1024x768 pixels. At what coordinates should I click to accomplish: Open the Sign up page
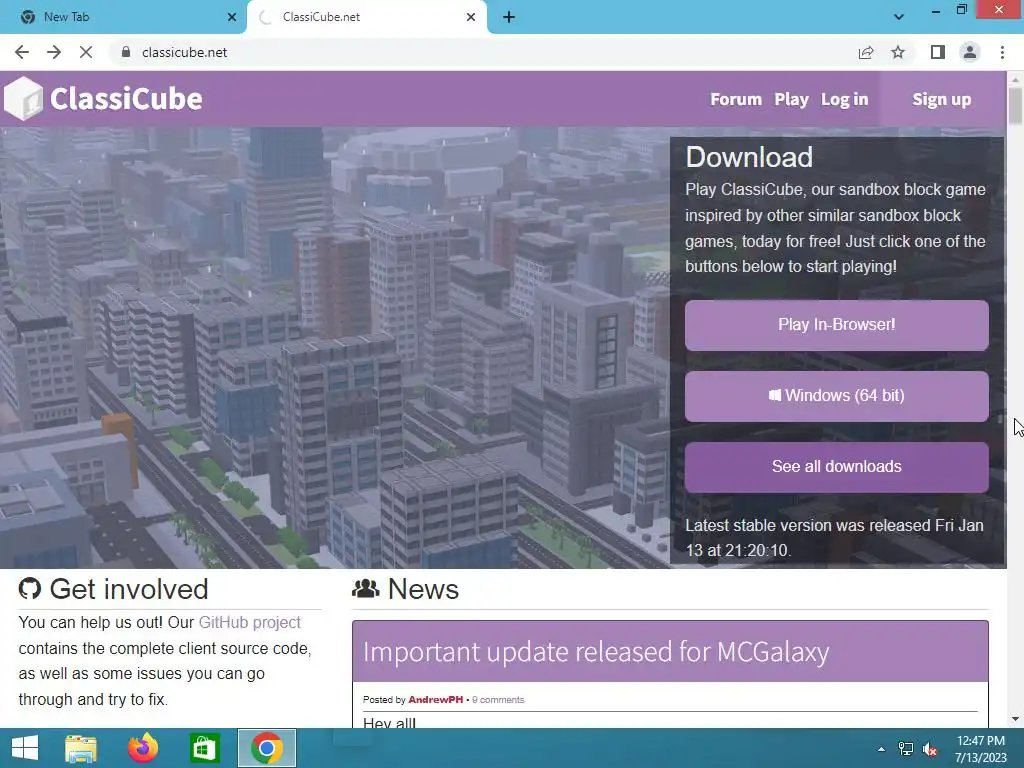tap(942, 99)
